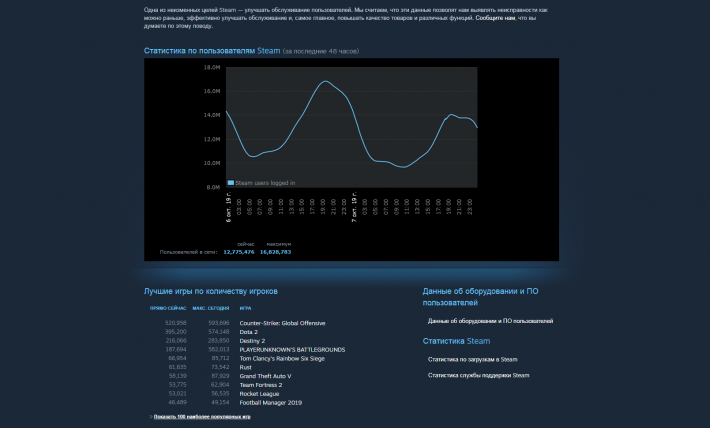Open 'Данные об оборудовании и ПО пользователей' link
The width and height of the screenshot is (710, 428).
click(490, 321)
